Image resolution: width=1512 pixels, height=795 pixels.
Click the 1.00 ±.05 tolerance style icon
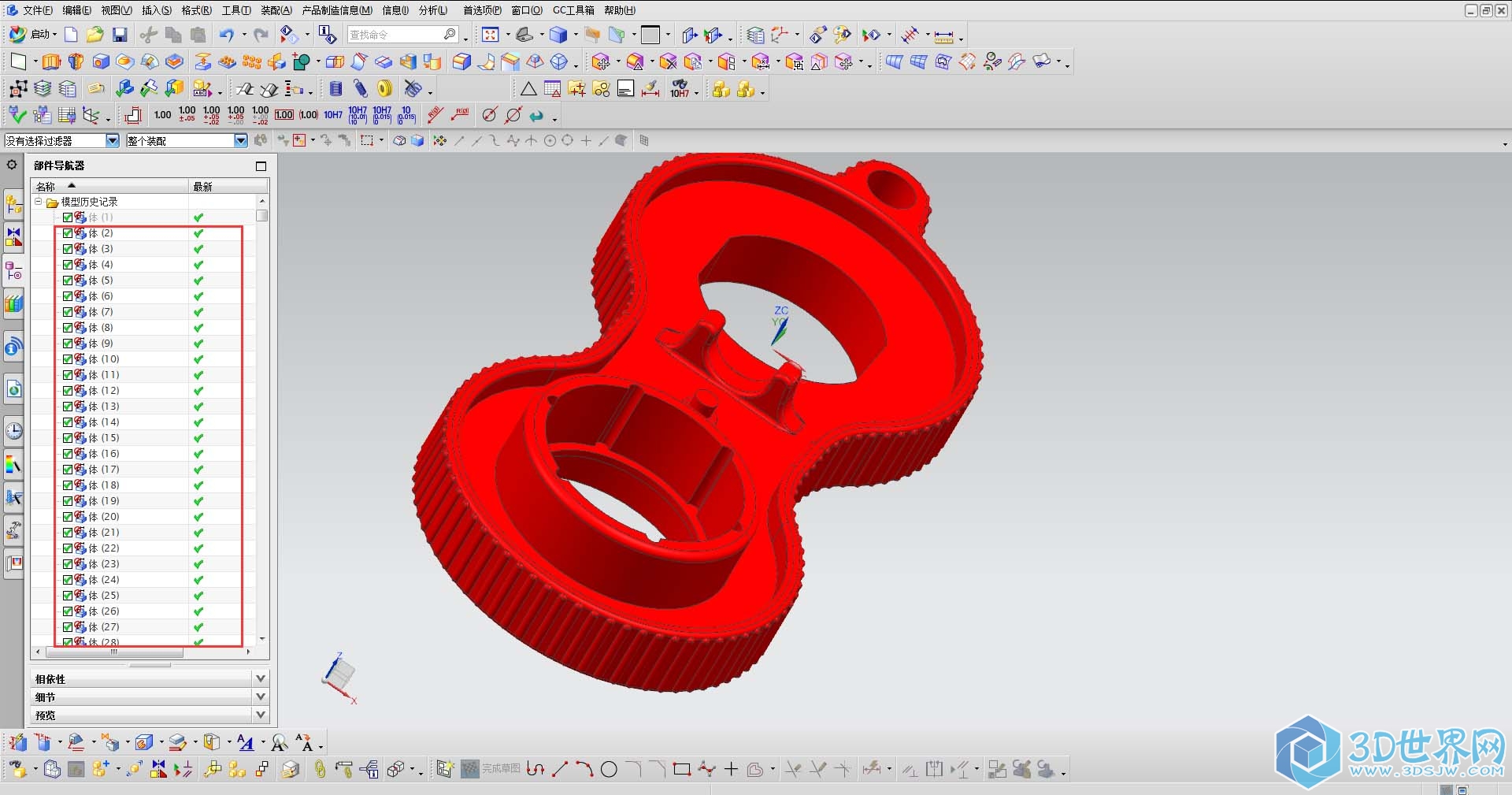pos(187,115)
